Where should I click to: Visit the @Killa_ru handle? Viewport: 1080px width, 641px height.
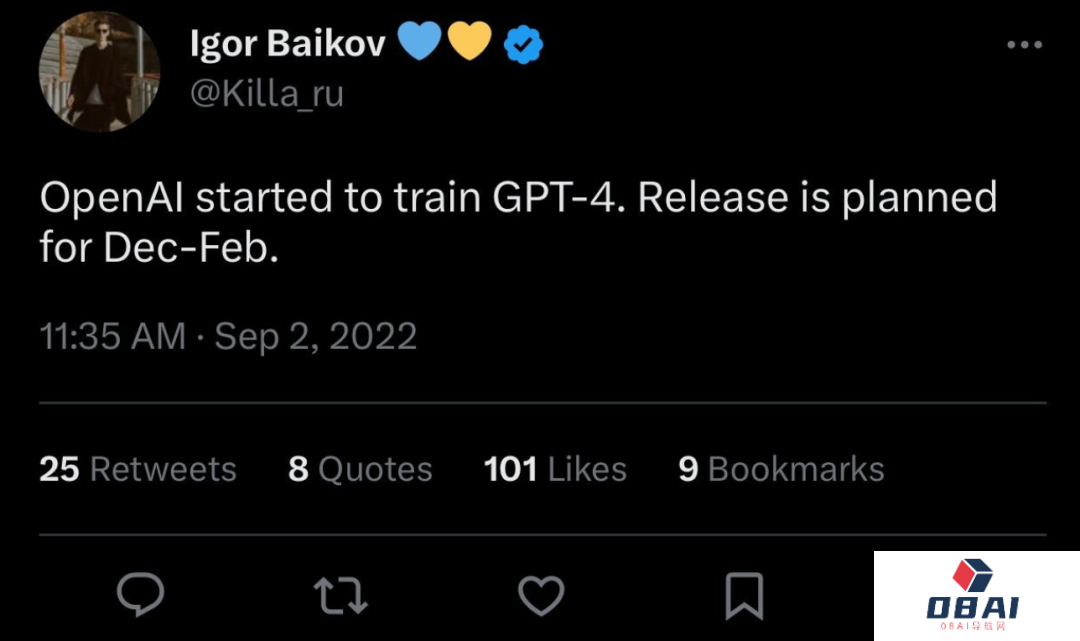[266, 94]
